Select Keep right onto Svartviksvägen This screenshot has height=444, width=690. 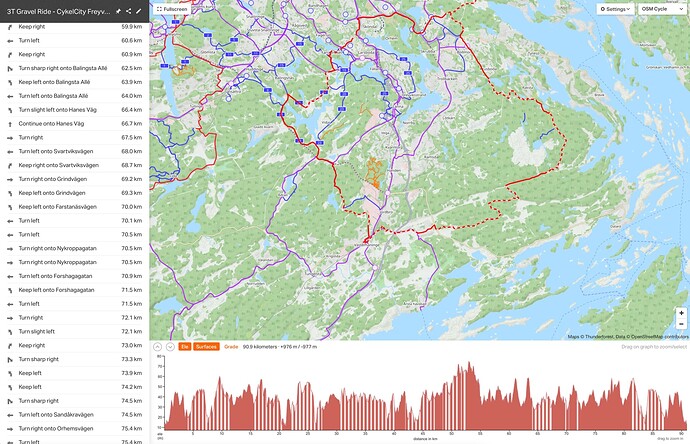74,165
